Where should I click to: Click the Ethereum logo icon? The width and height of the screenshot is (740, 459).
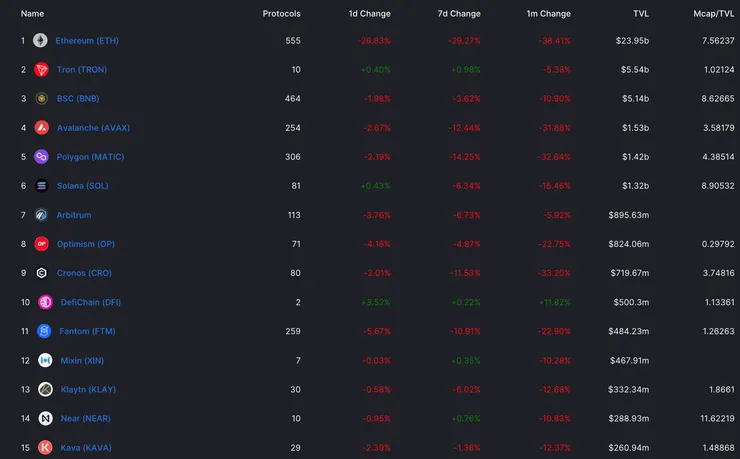pos(41,41)
